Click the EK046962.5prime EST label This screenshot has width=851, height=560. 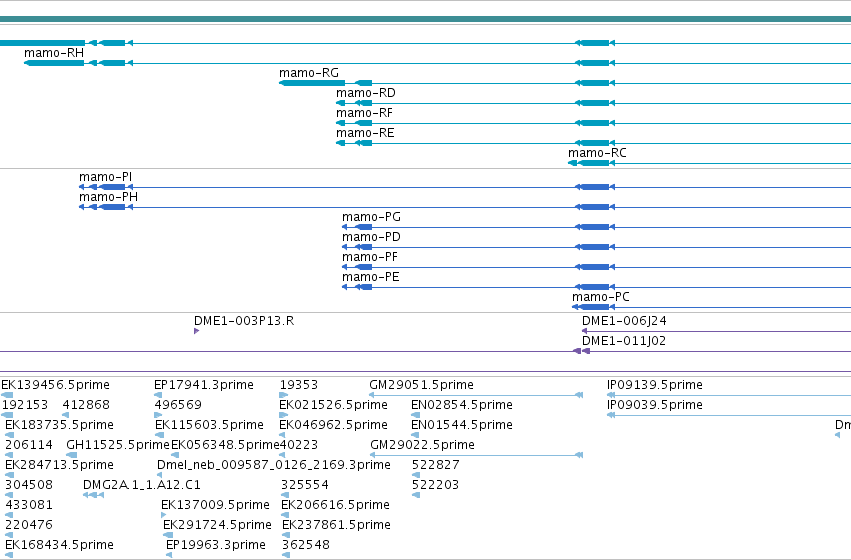pos(333,425)
